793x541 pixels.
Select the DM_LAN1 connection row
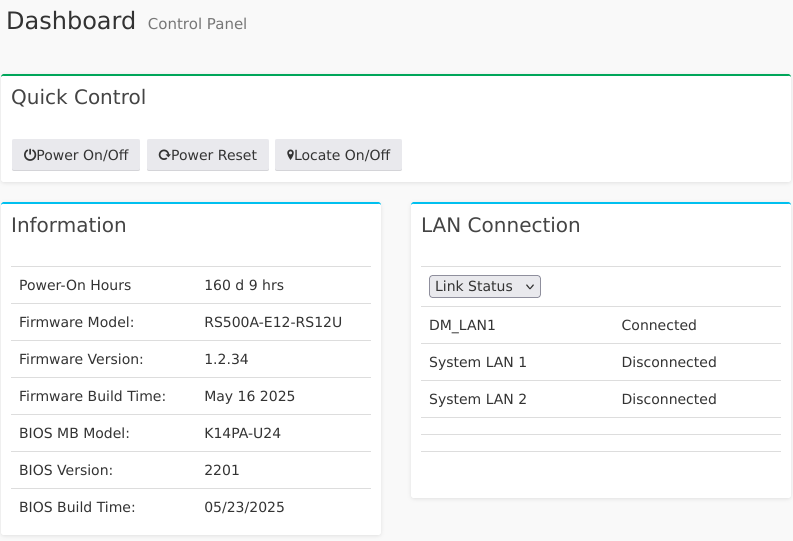(x=462, y=325)
